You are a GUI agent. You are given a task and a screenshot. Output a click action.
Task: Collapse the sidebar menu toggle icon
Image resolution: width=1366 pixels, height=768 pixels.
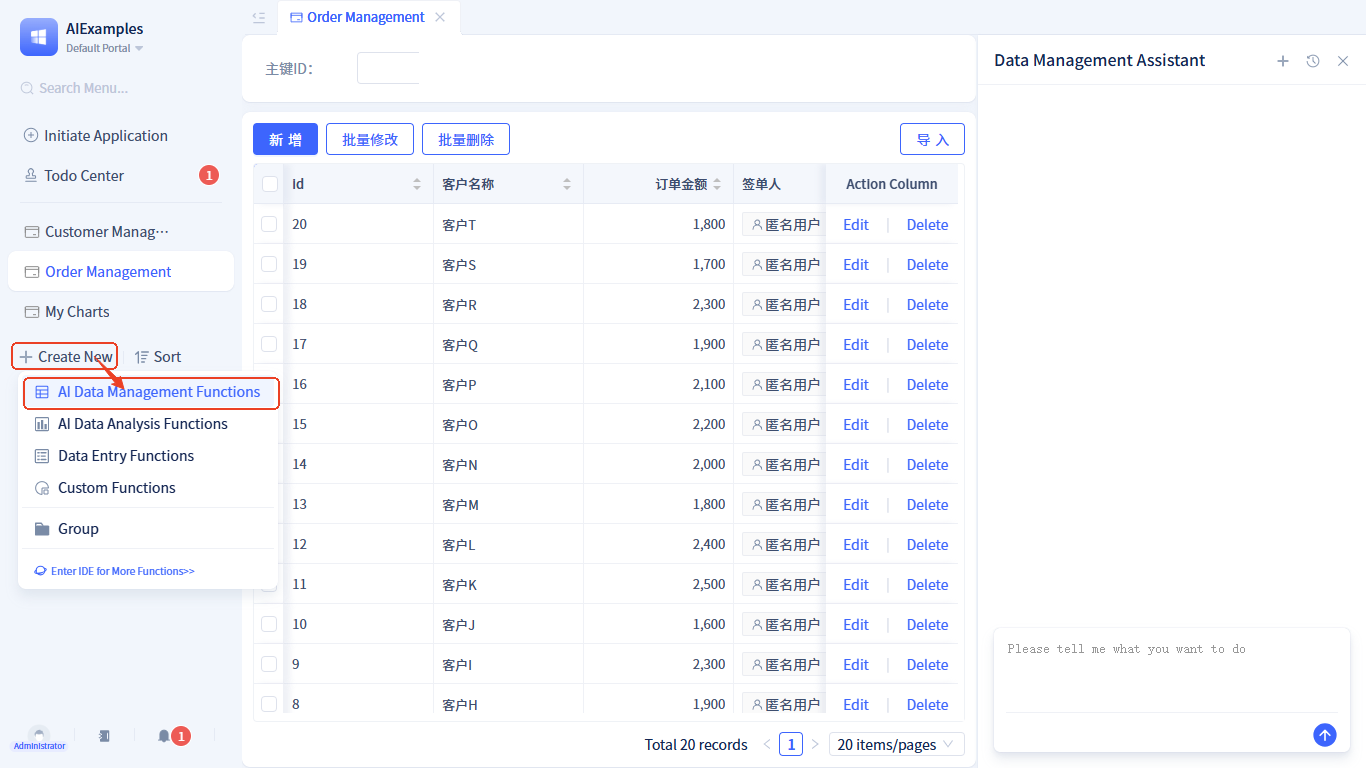click(x=259, y=17)
